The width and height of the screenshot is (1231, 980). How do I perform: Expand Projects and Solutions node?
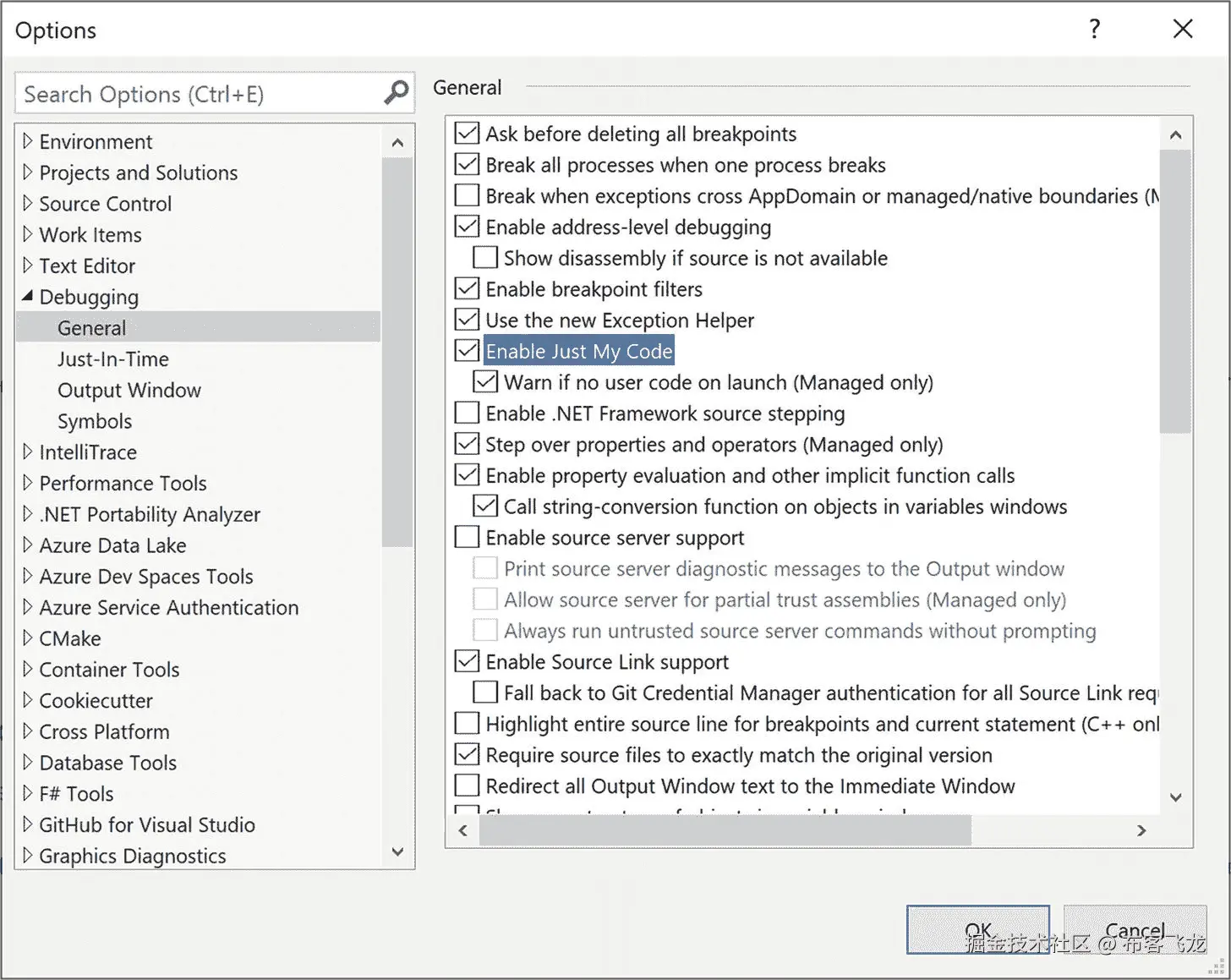point(27,172)
